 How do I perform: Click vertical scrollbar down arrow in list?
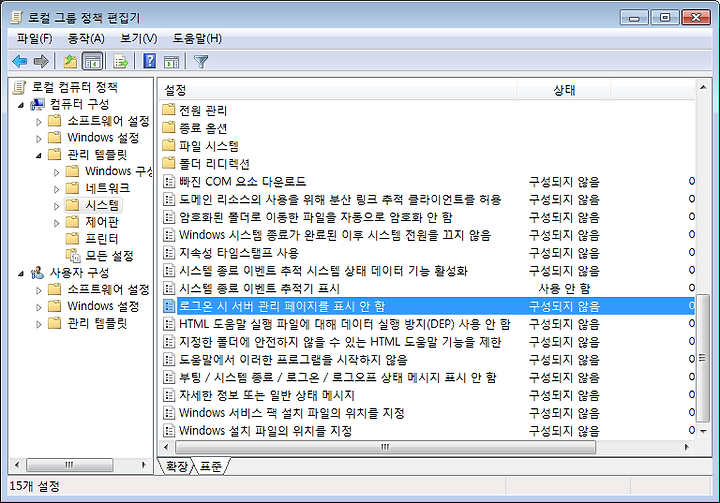point(703,431)
